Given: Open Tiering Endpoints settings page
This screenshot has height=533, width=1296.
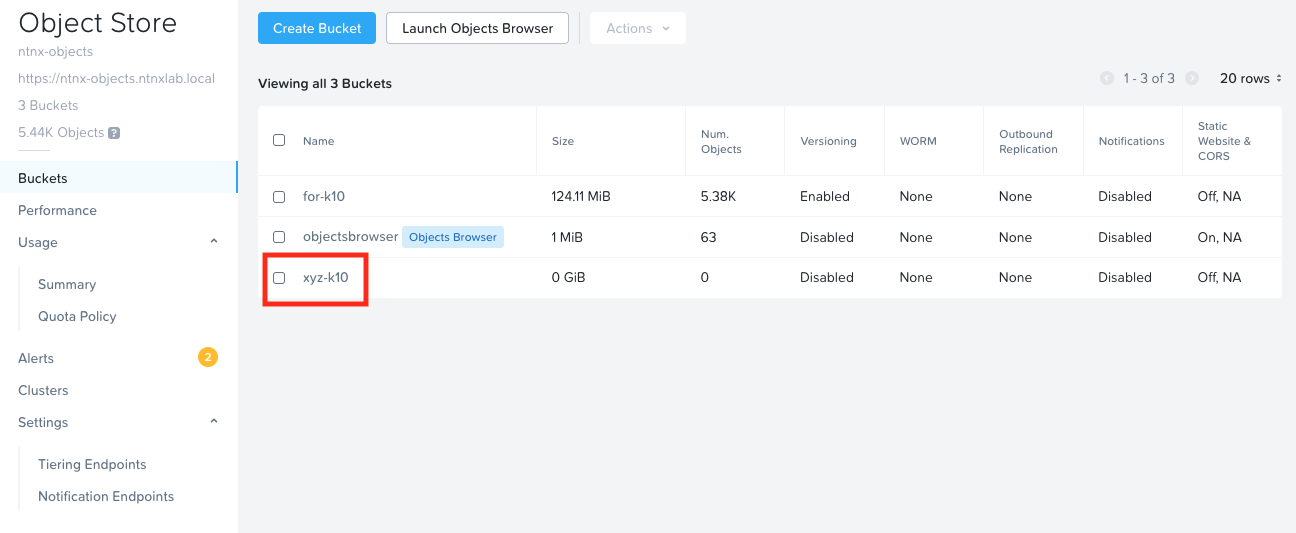Looking at the screenshot, I should (92, 464).
